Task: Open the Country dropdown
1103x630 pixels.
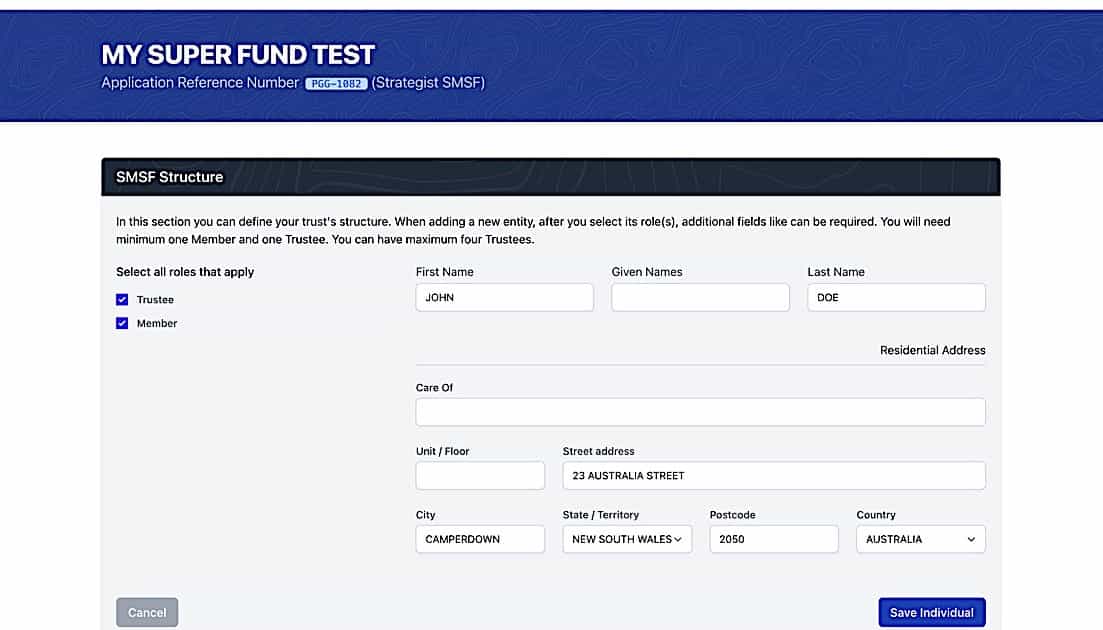Action: [919, 538]
